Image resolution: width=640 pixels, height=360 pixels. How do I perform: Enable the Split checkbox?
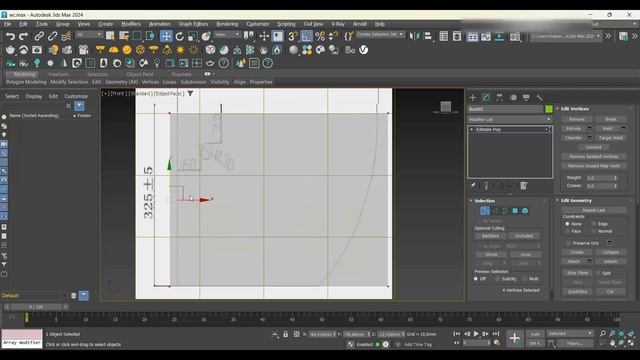[598, 273]
